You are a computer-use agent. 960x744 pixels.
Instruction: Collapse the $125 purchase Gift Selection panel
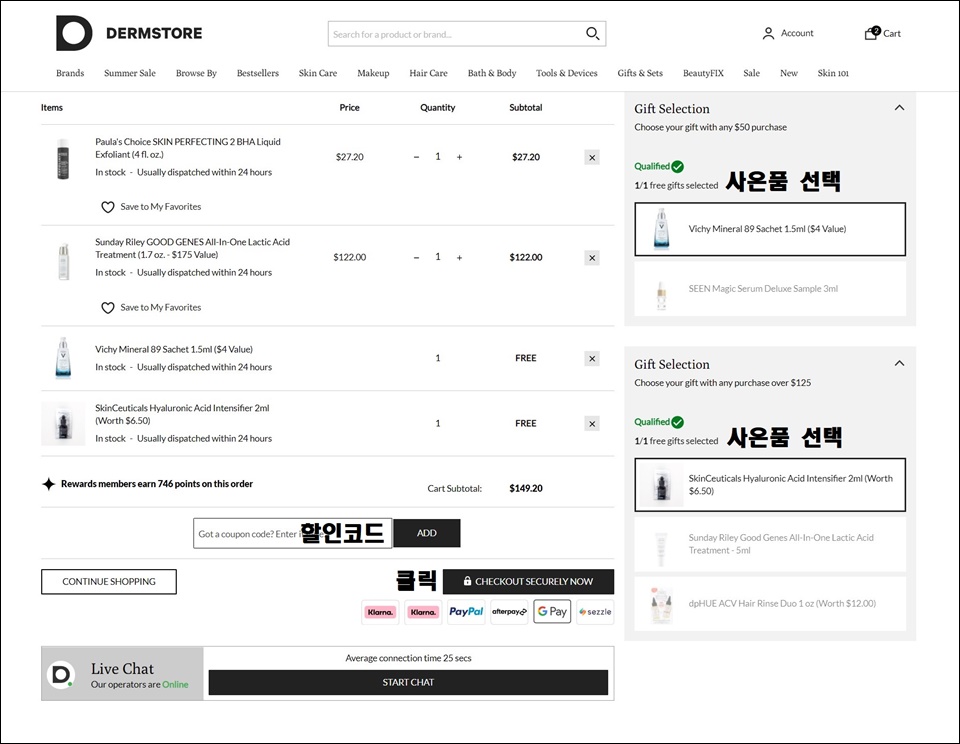(x=899, y=363)
